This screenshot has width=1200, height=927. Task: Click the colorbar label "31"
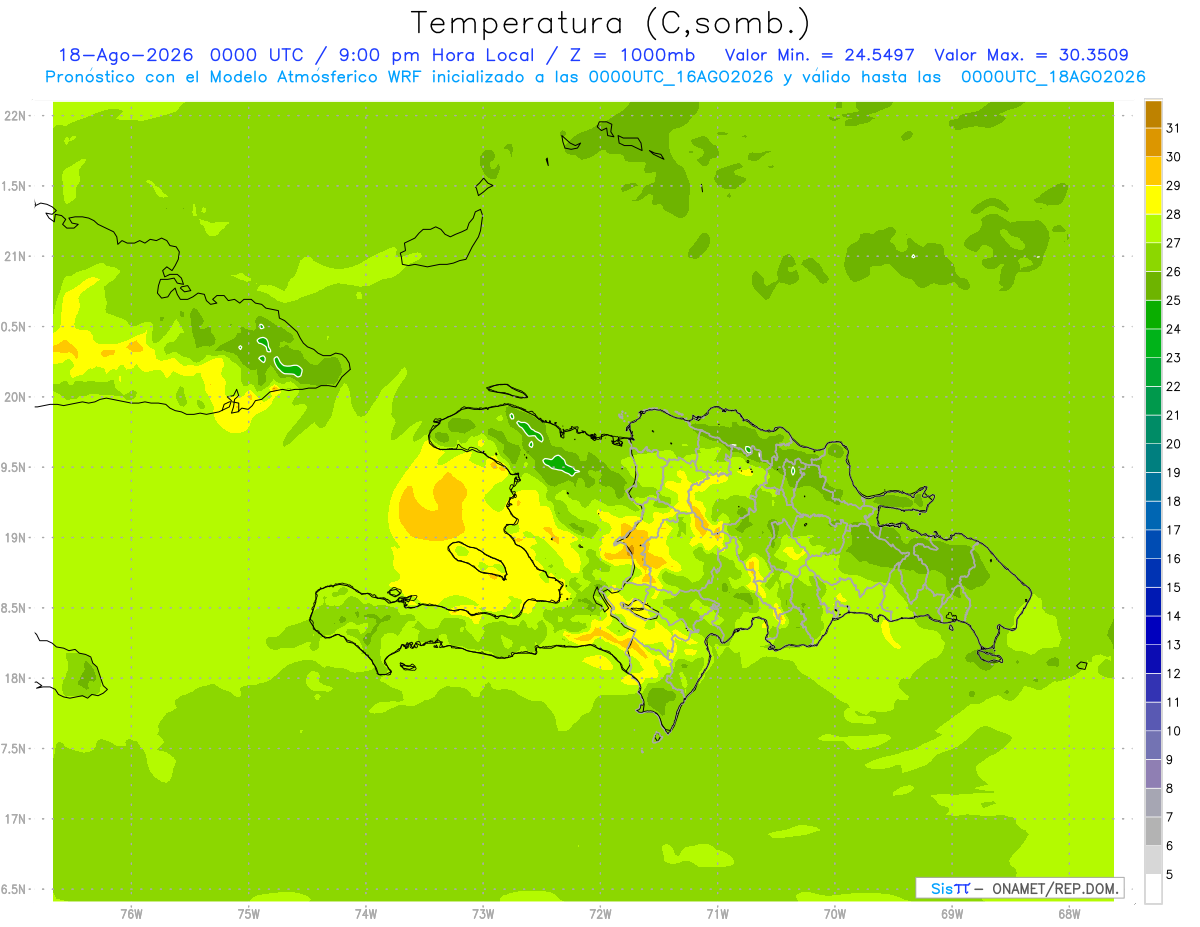1174,128
